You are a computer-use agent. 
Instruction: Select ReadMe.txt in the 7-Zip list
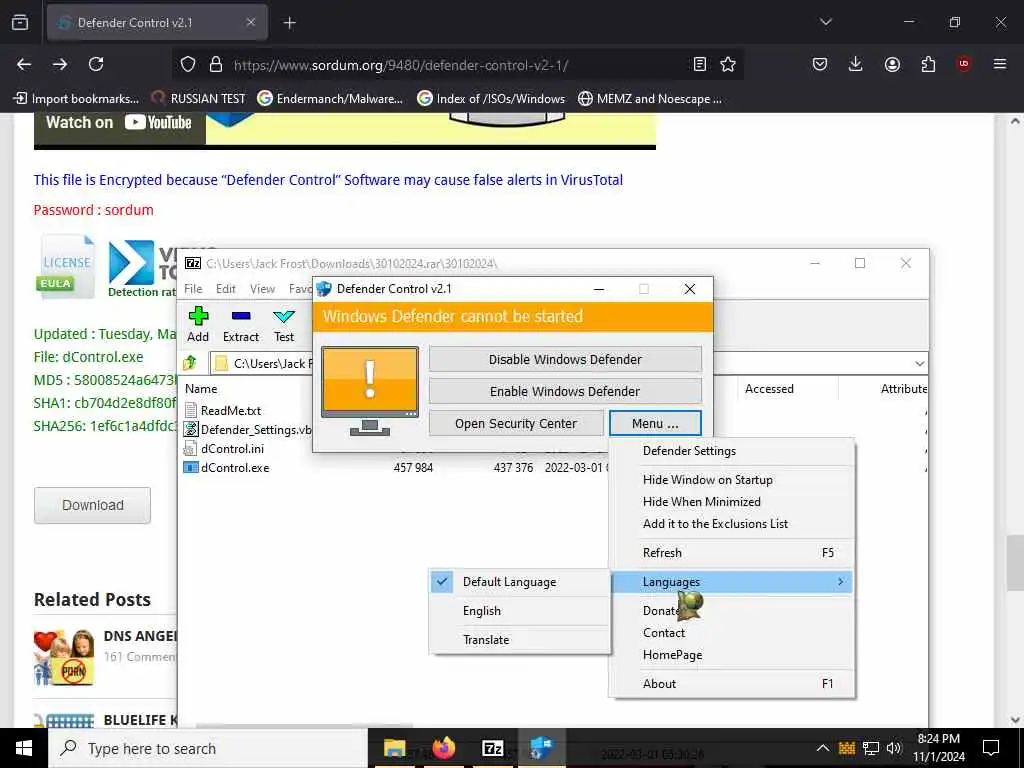click(231, 411)
